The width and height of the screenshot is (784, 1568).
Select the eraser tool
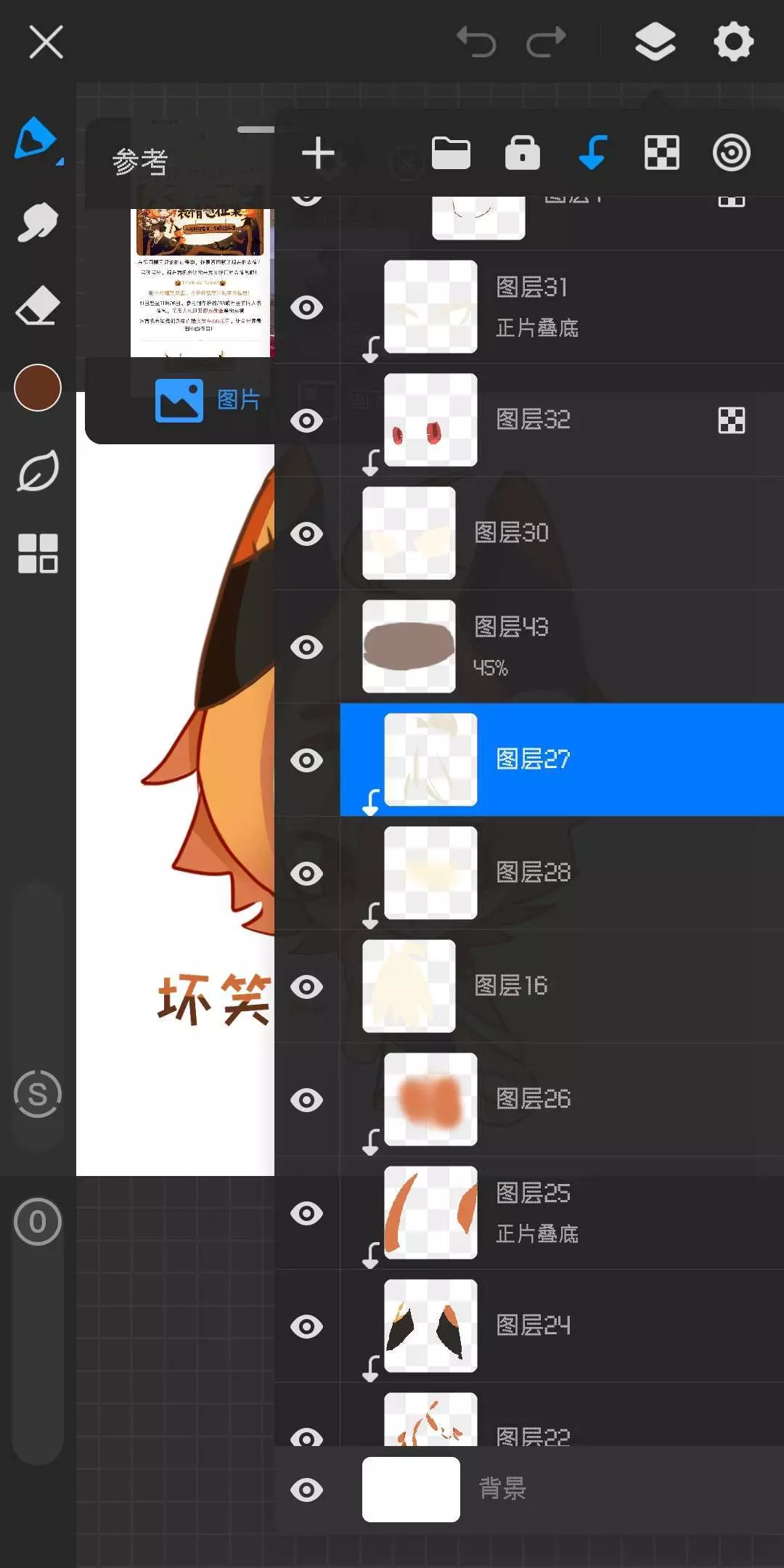tap(37, 304)
